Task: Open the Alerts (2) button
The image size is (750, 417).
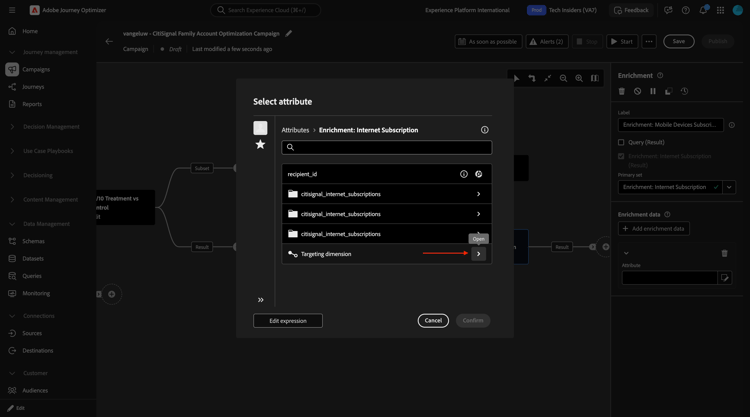Action: coord(547,42)
